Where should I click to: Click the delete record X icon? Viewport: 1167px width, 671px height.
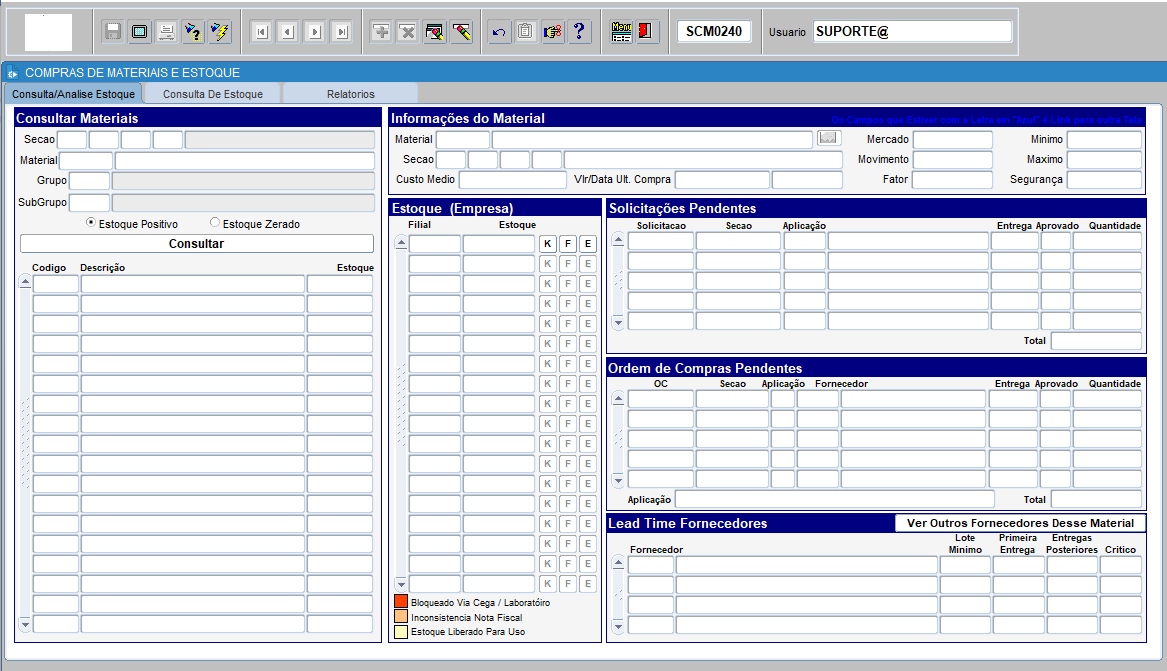coord(407,32)
